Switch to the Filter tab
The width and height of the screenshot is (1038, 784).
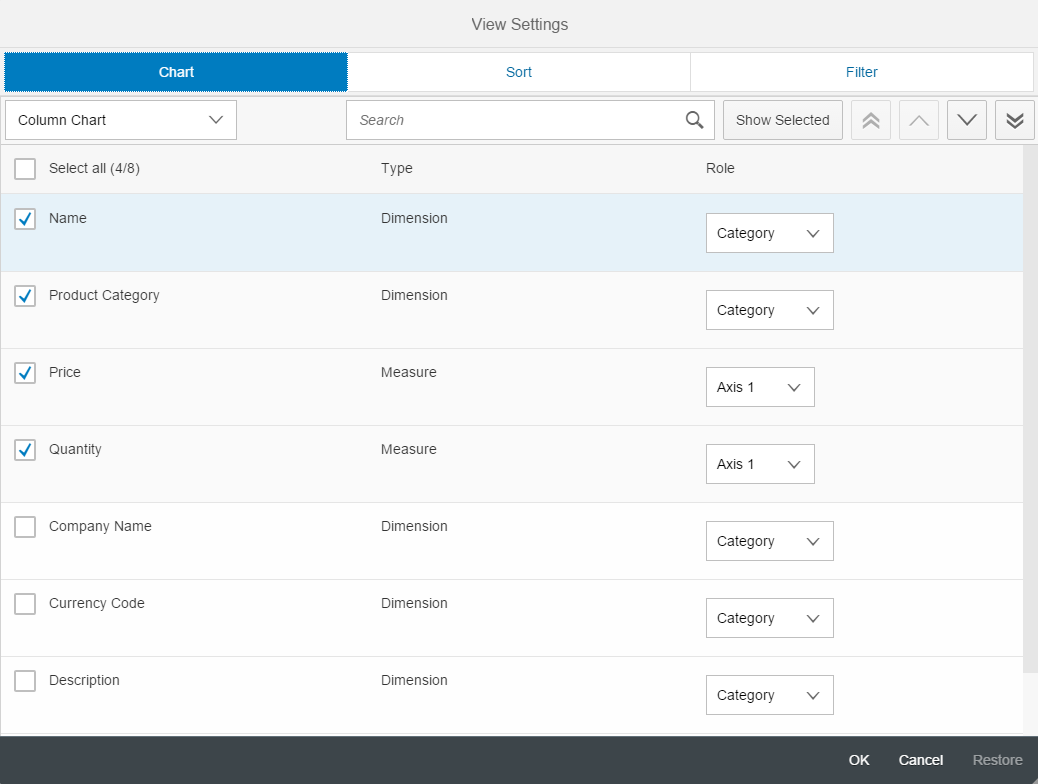point(861,72)
